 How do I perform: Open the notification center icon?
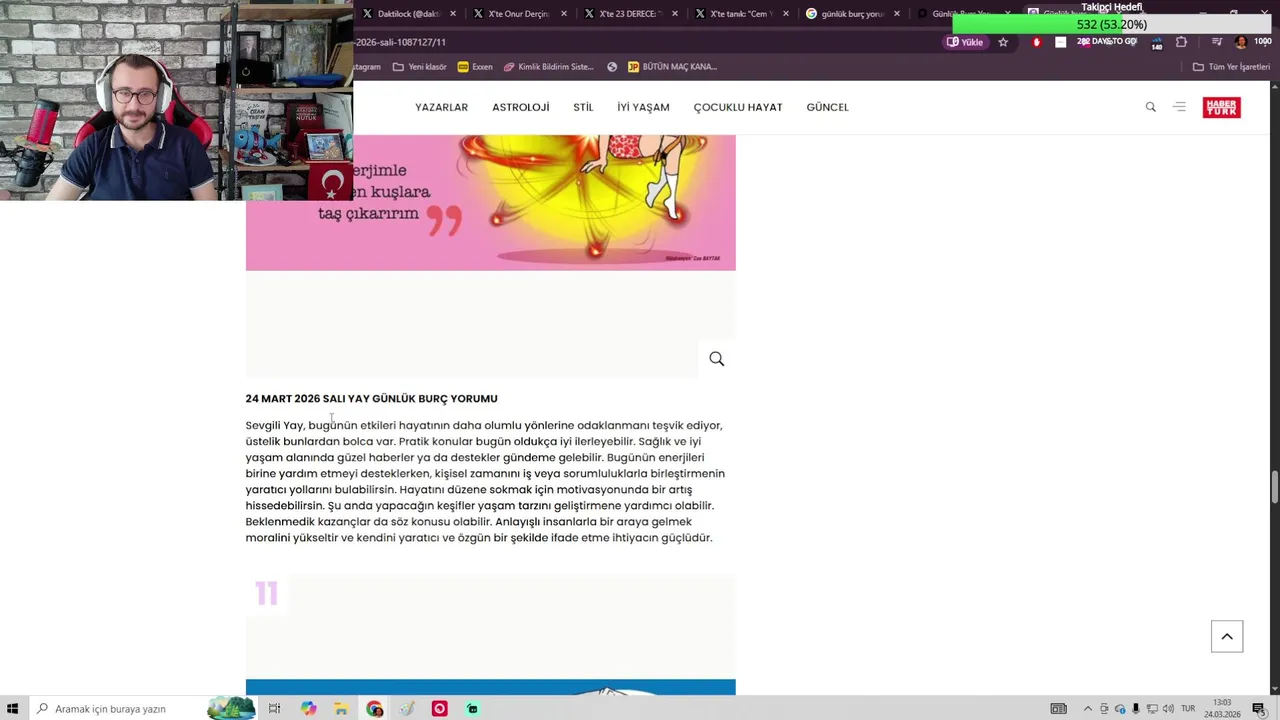(x=1258, y=708)
